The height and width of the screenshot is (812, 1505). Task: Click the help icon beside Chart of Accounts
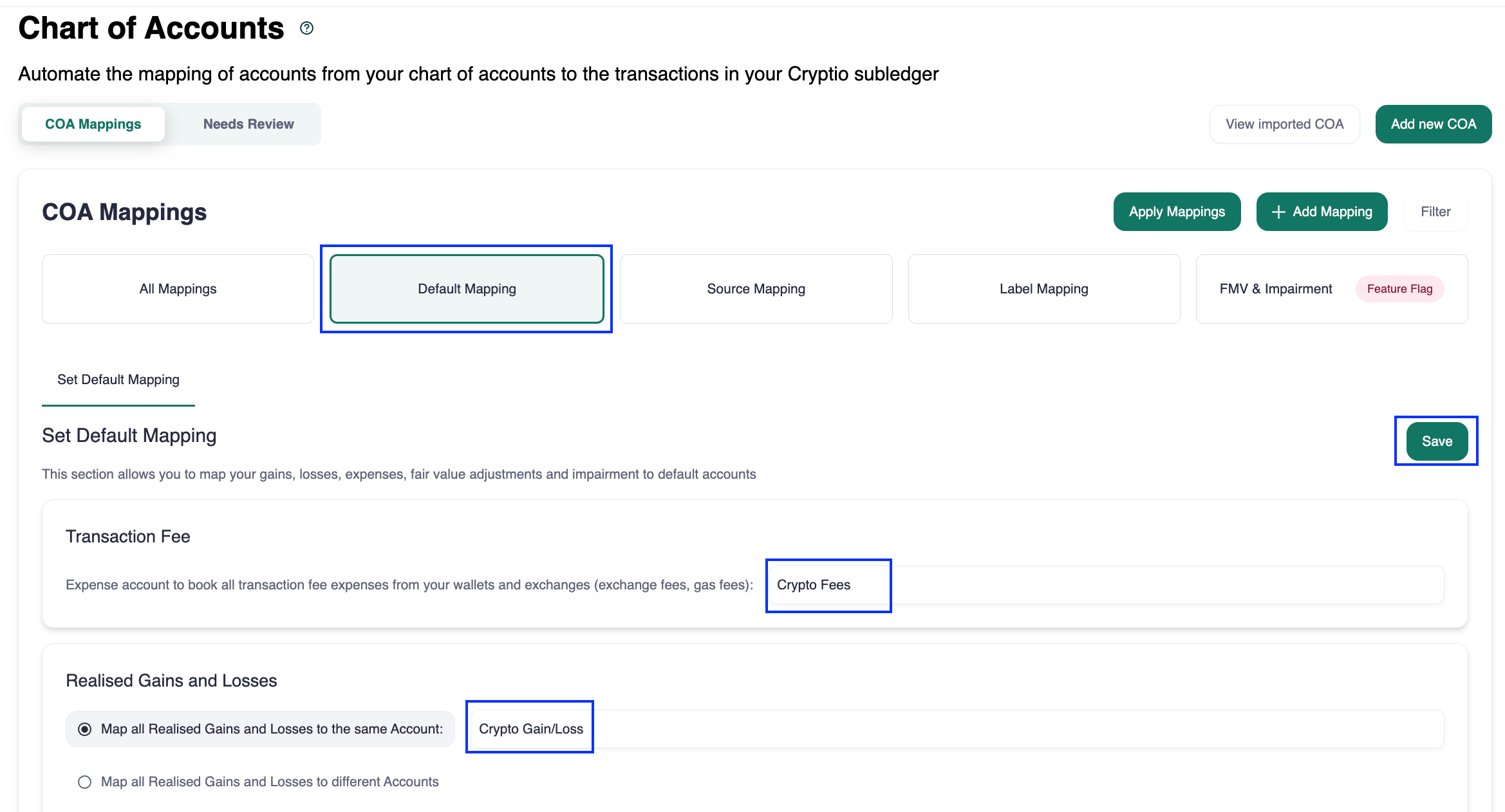pos(307,28)
